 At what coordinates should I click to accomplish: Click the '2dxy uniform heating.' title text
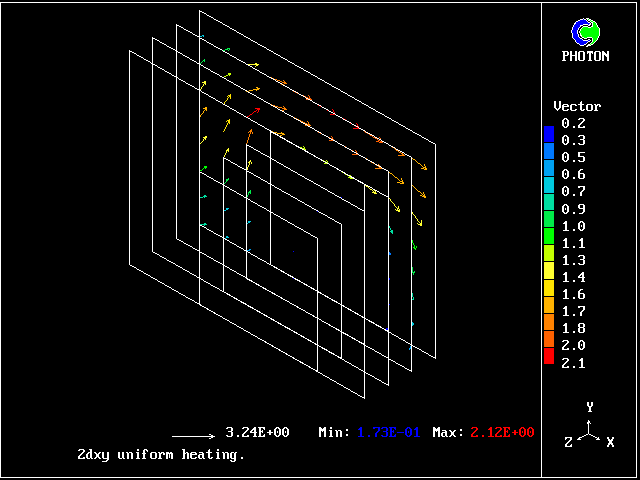pyautogui.click(x=161, y=454)
